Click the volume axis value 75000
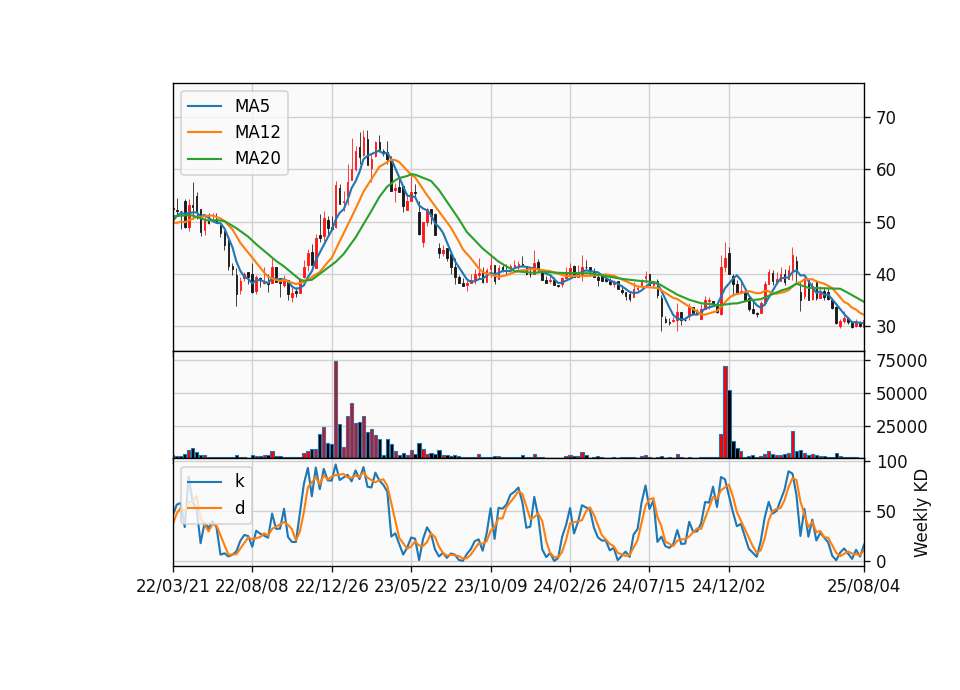 coord(901,361)
